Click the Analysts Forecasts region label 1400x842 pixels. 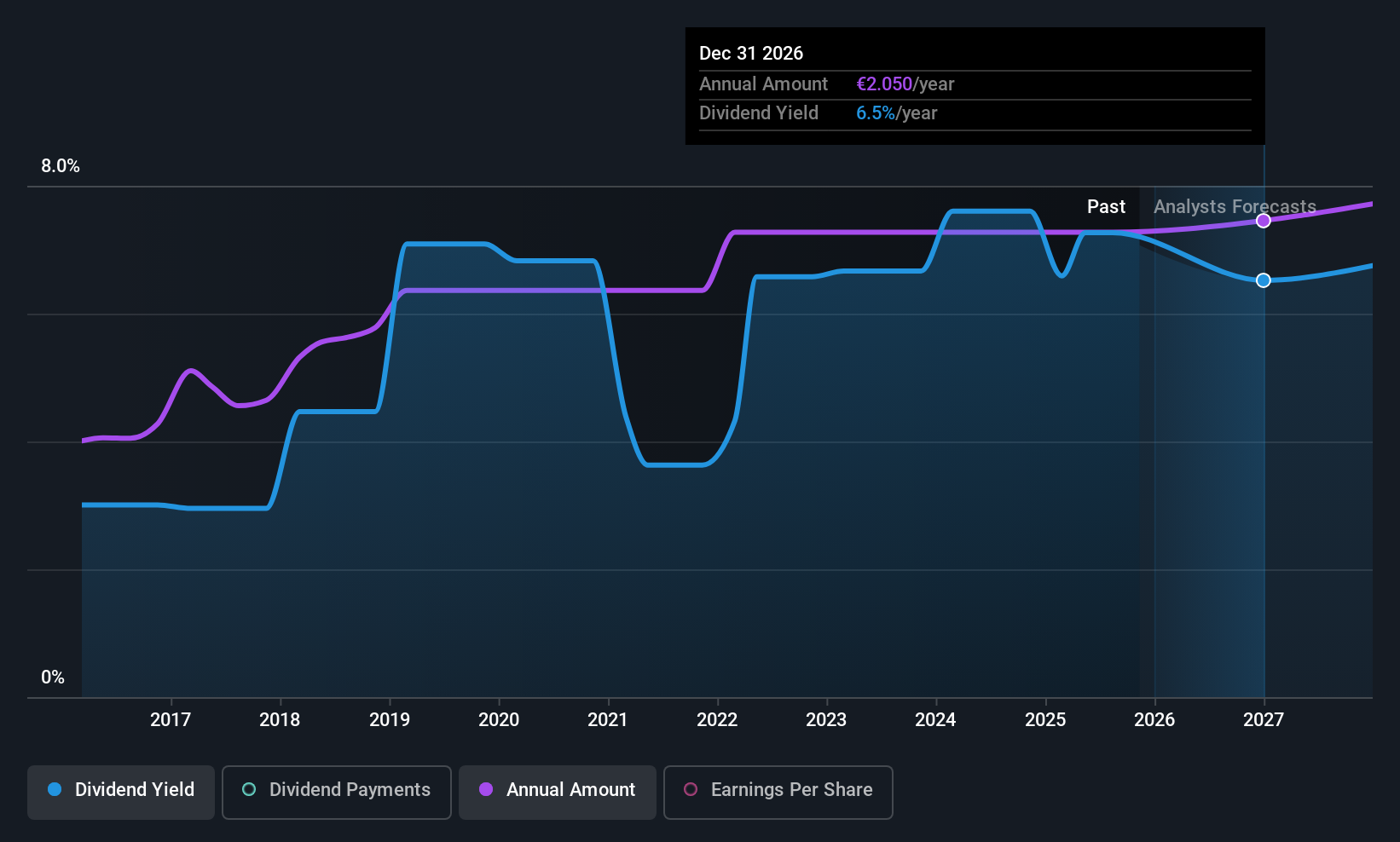tap(1235, 206)
